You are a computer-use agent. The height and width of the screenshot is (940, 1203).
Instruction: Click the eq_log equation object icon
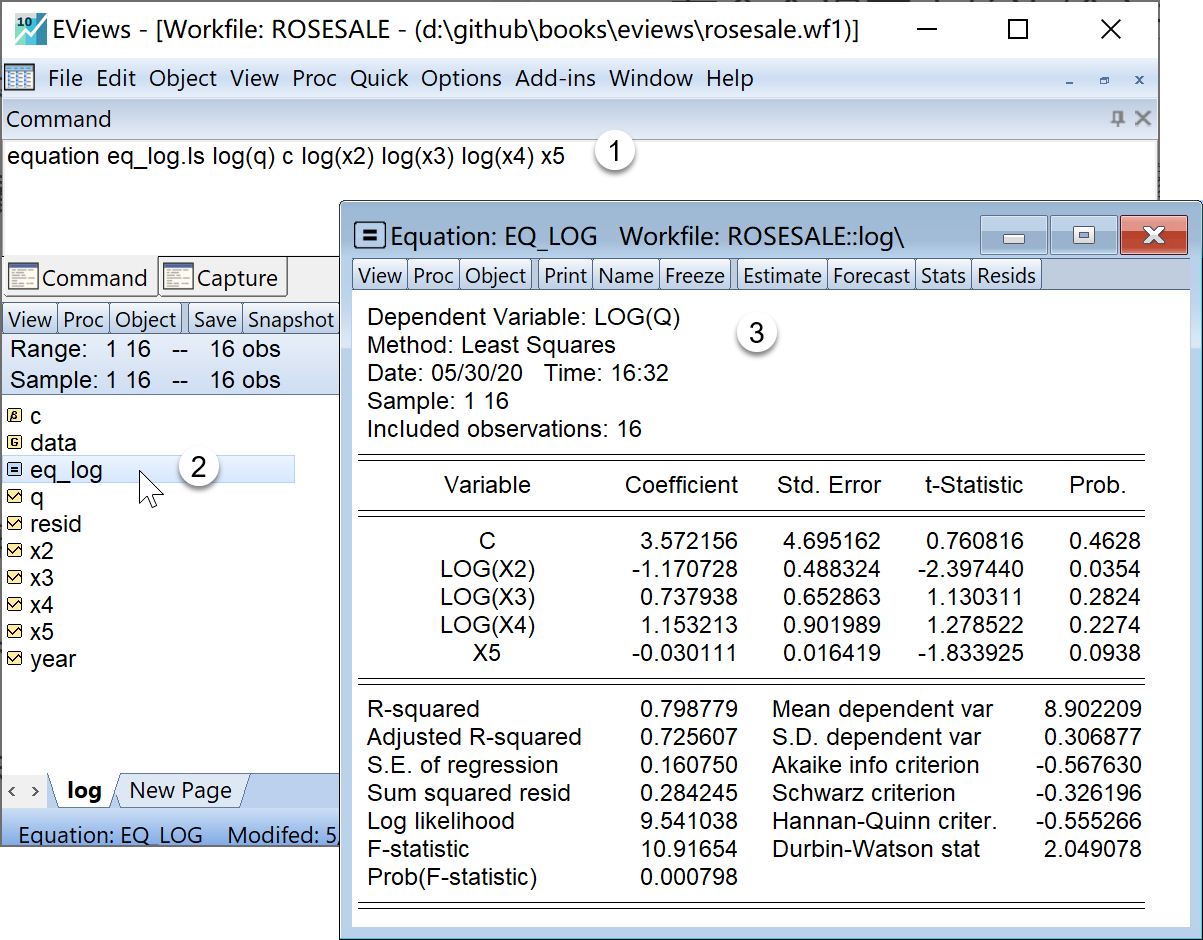[15, 470]
